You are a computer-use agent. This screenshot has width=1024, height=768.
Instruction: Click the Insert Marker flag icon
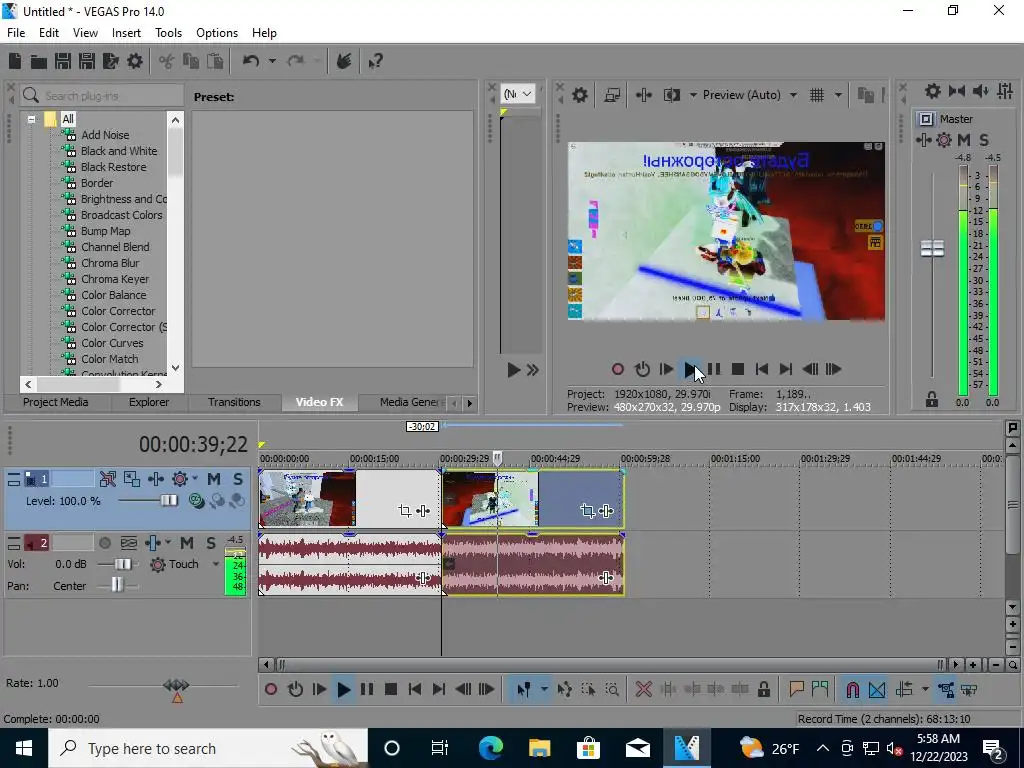(796, 689)
